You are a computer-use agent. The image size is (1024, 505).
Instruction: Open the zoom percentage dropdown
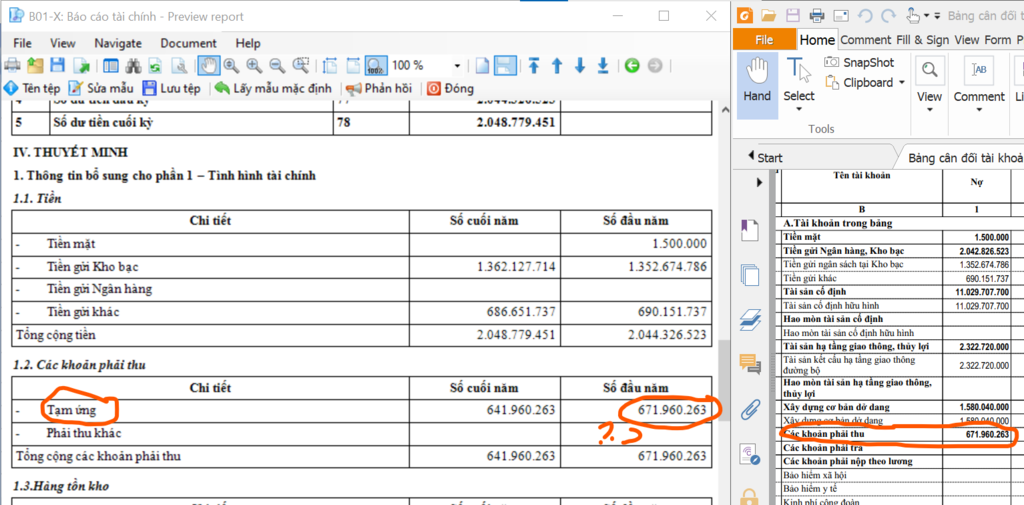click(457, 66)
